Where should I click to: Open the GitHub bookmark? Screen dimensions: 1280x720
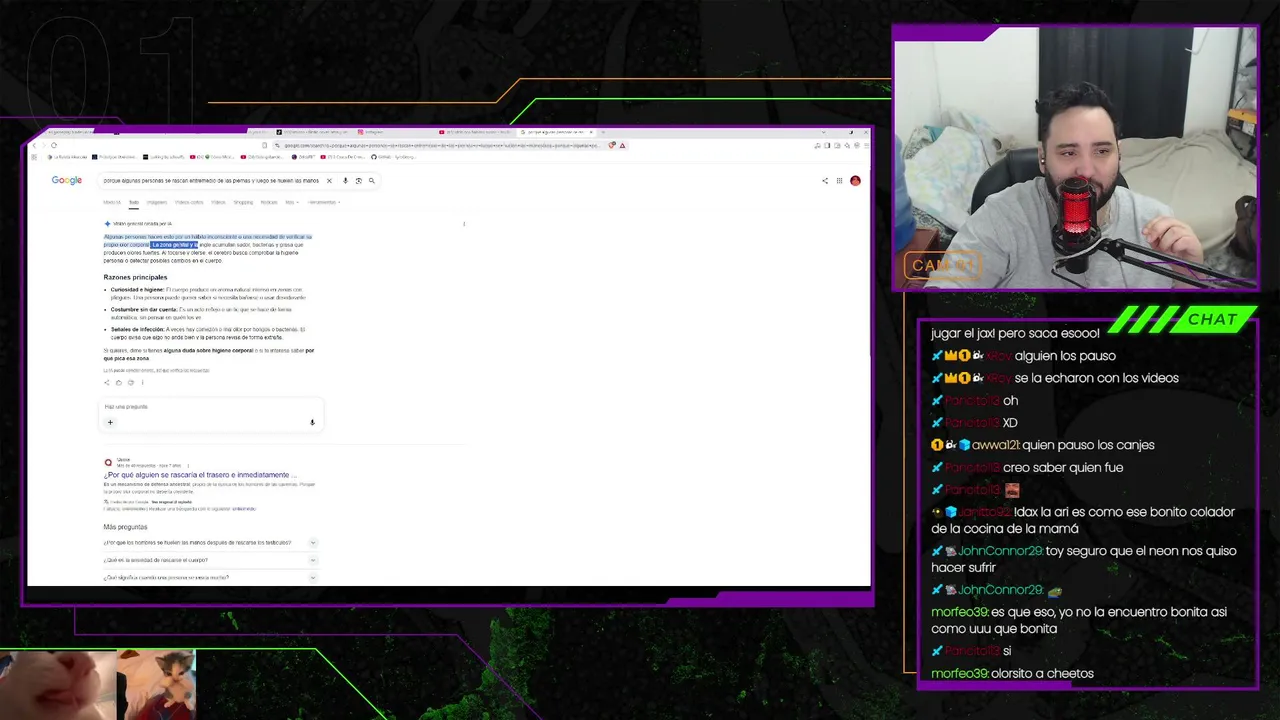click(x=393, y=157)
